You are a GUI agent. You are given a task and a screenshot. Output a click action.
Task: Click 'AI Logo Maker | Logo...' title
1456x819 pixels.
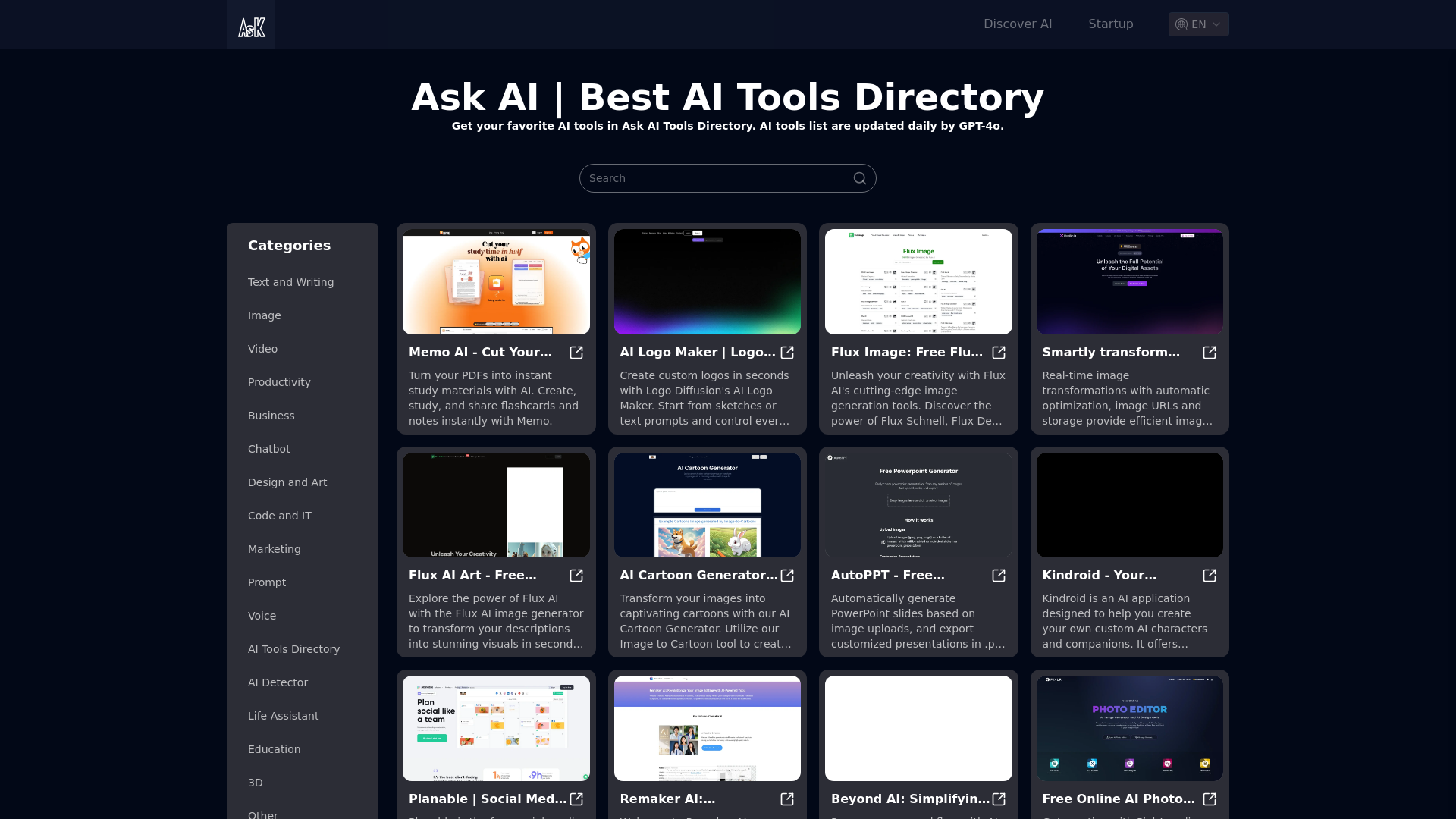pyautogui.click(x=698, y=353)
